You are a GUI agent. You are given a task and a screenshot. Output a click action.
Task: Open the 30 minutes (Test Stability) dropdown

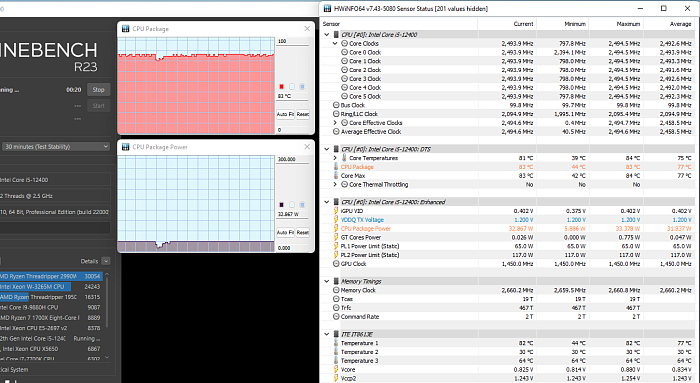pos(56,146)
